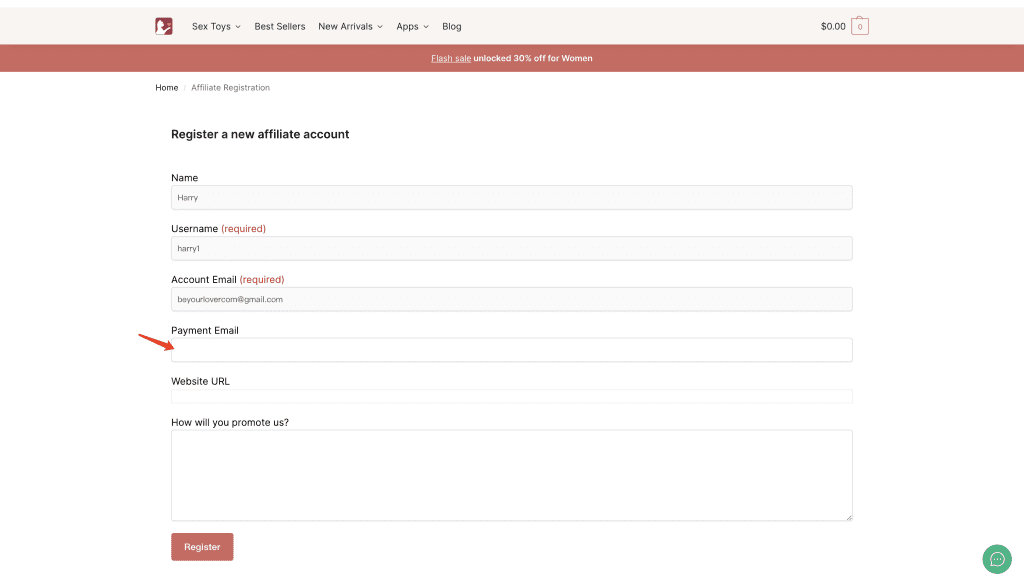Image resolution: width=1024 pixels, height=586 pixels.
Task: Click into the Username field
Action: point(511,248)
